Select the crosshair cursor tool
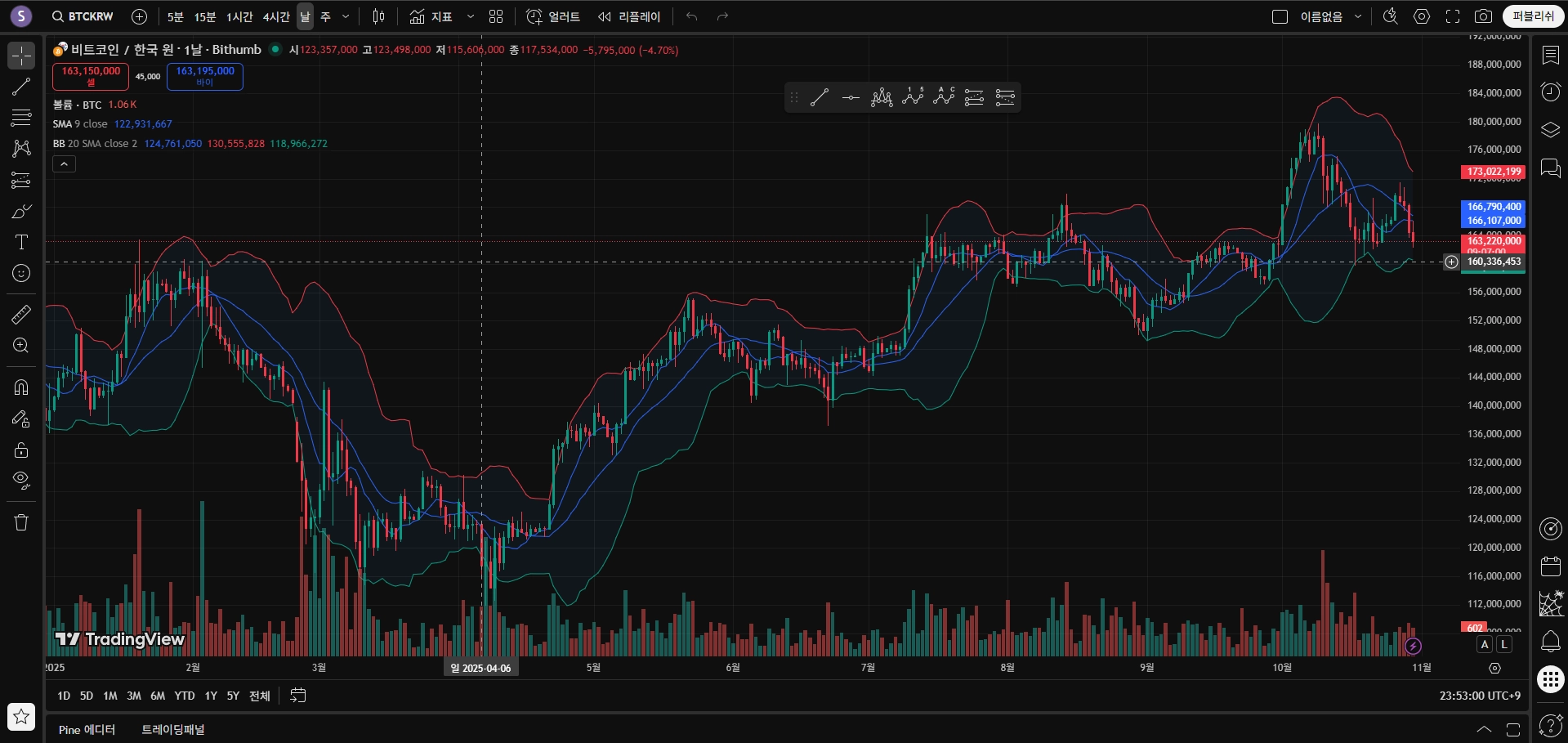The image size is (1568, 743). (x=21, y=56)
